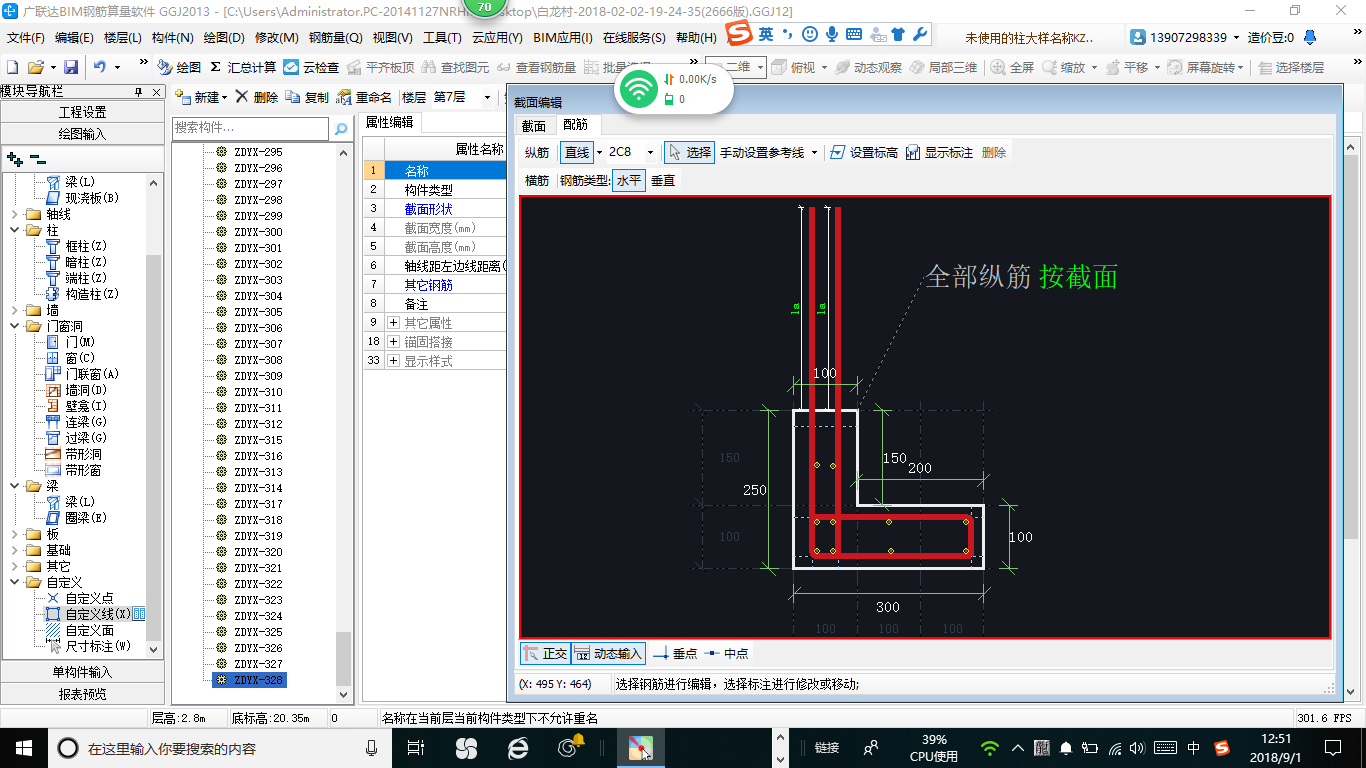Click the Windows Start button
This screenshot has width=1366, height=768.
(x=22, y=747)
